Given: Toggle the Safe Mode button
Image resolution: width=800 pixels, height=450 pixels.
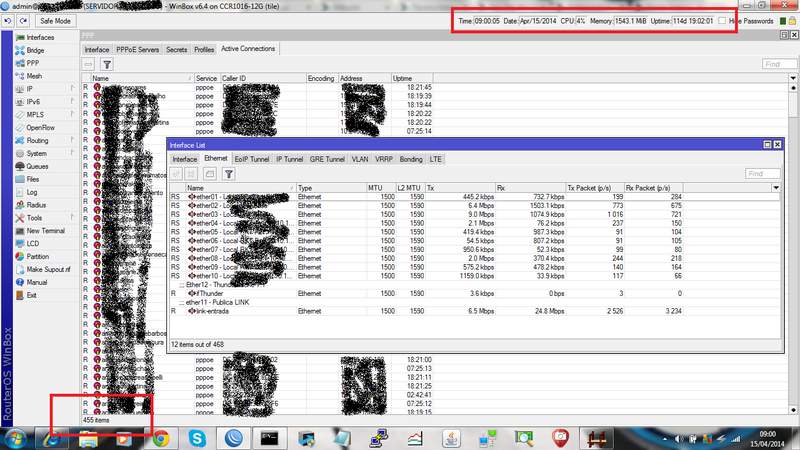Looking at the screenshot, I should (x=55, y=21).
